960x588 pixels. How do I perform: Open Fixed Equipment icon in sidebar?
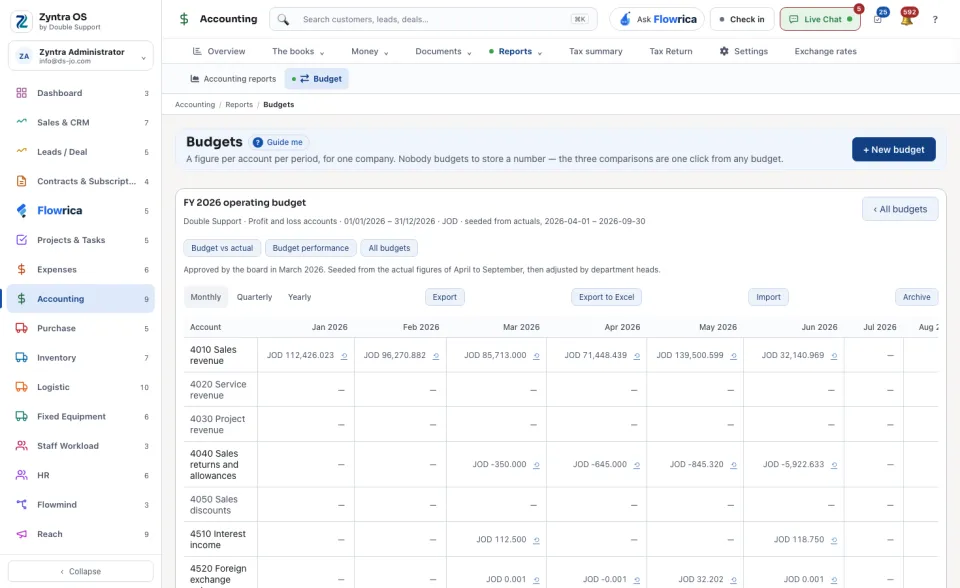[x=21, y=416]
